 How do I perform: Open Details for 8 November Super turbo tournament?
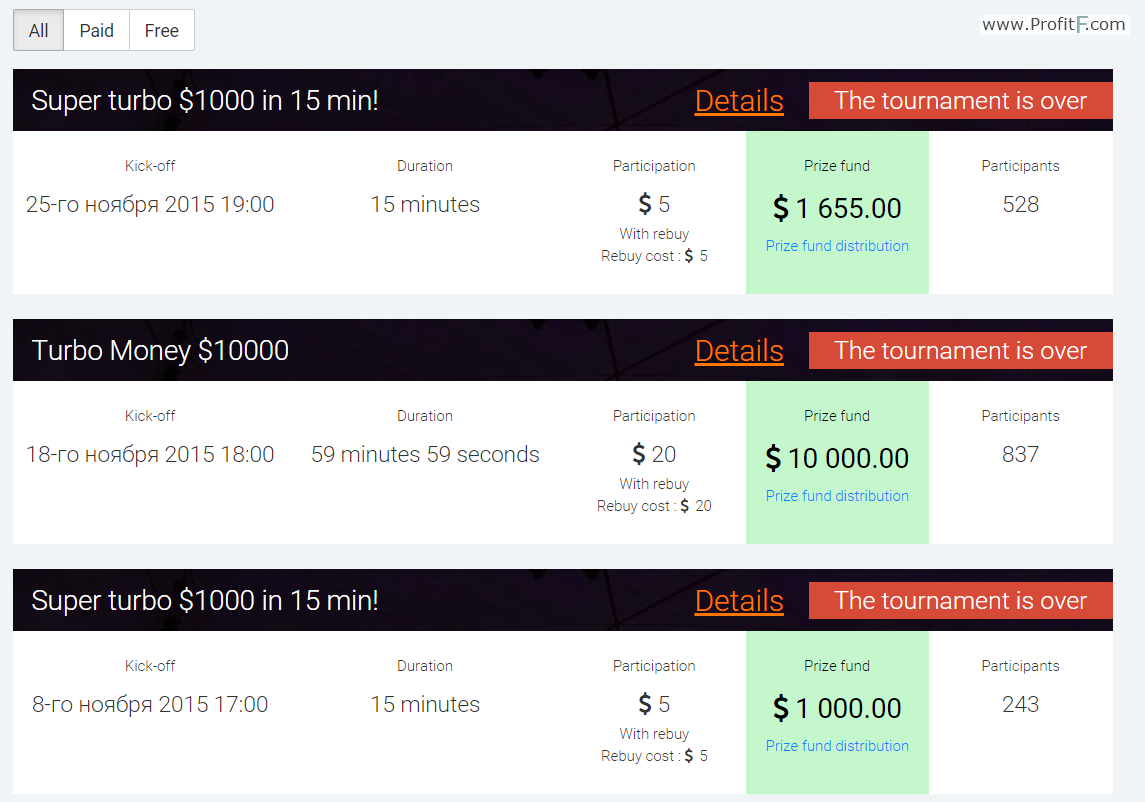pos(739,600)
